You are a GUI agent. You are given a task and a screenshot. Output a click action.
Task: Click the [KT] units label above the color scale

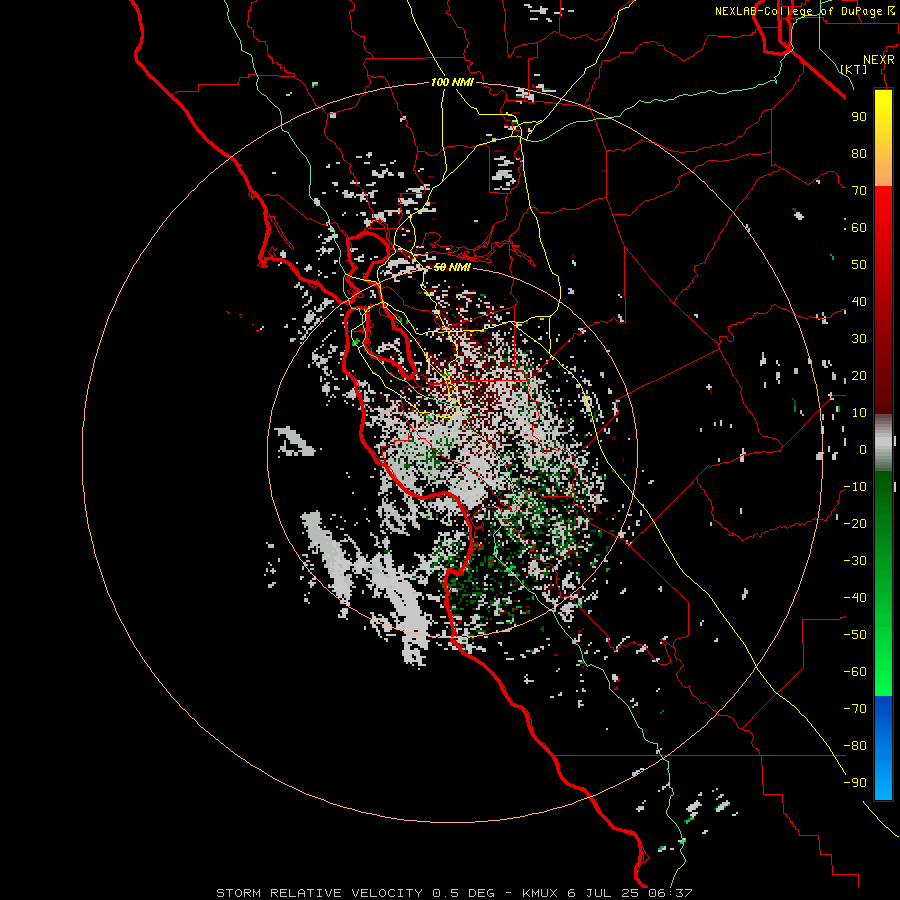[x=854, y=69]
